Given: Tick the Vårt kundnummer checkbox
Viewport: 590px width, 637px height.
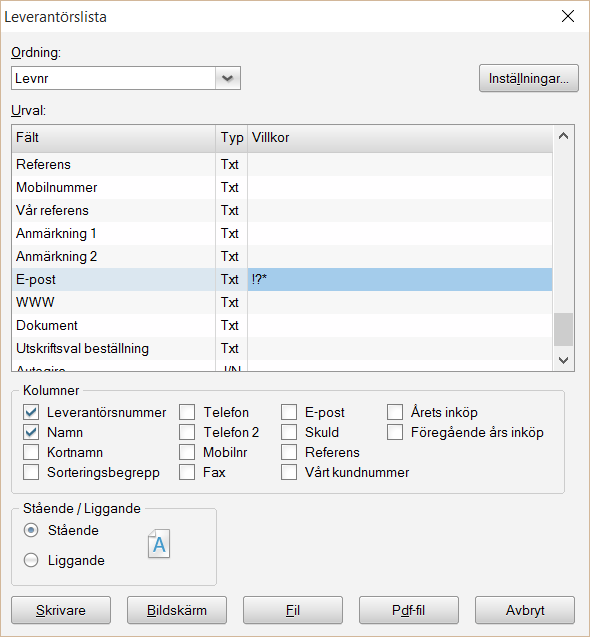Looking at the screenshot, I should point(289,472).
